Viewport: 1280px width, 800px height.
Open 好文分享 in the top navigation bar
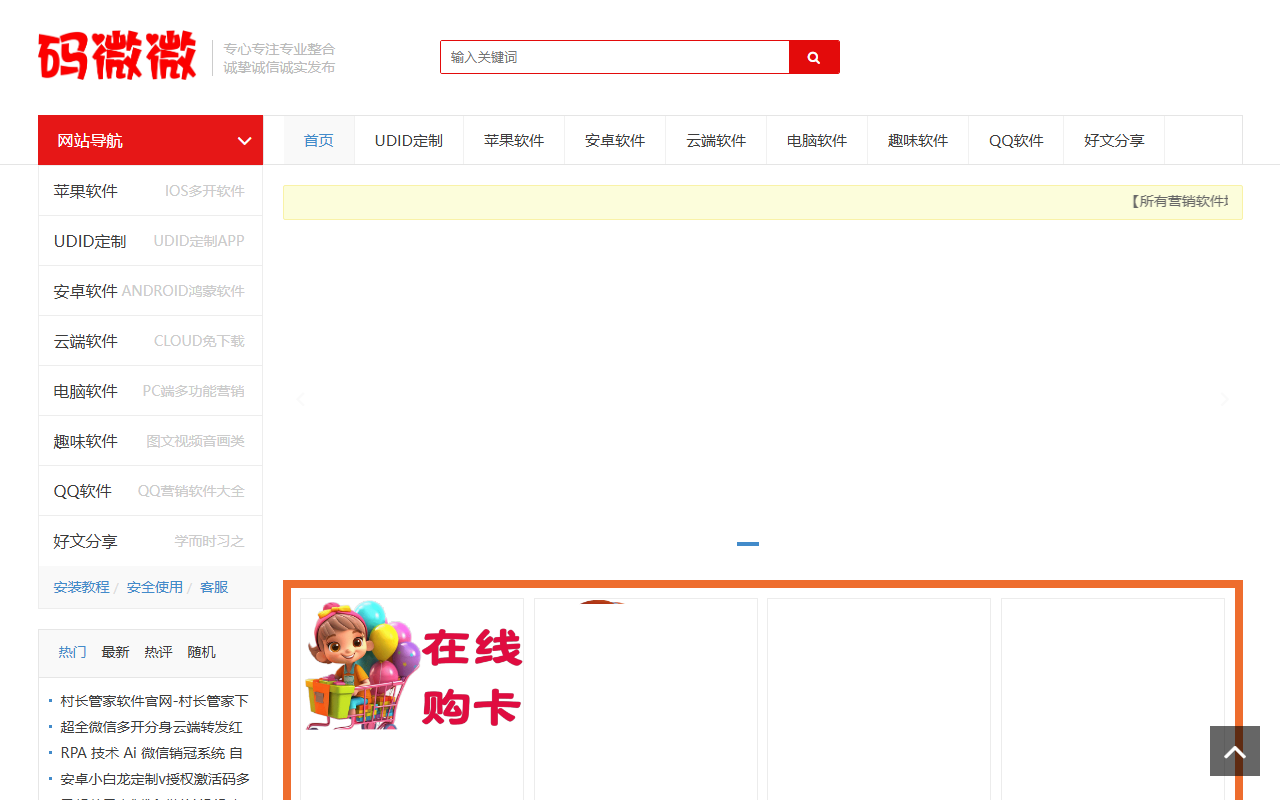[1114, 140]
